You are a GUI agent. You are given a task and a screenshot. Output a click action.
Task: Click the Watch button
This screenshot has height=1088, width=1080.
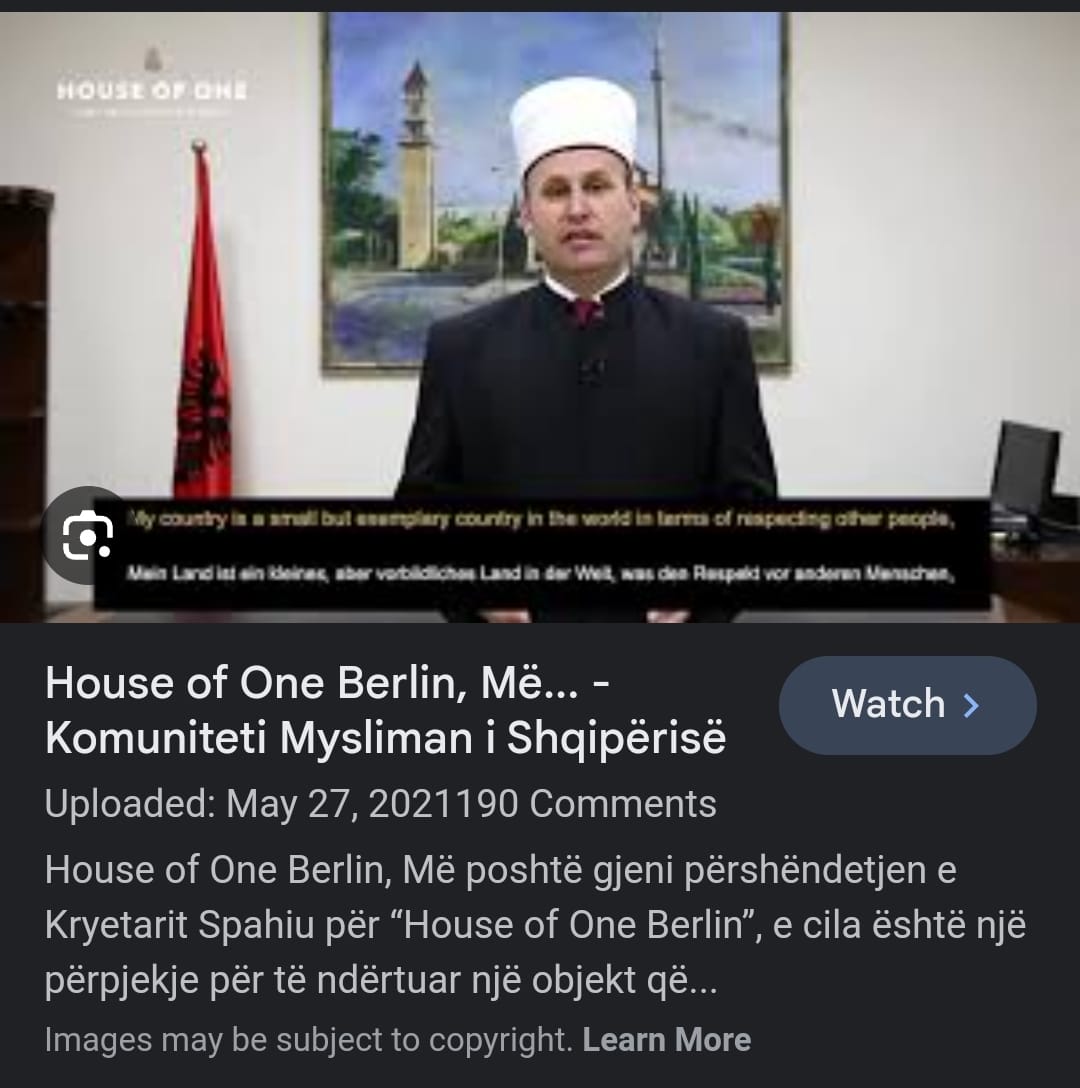(907, 705)
